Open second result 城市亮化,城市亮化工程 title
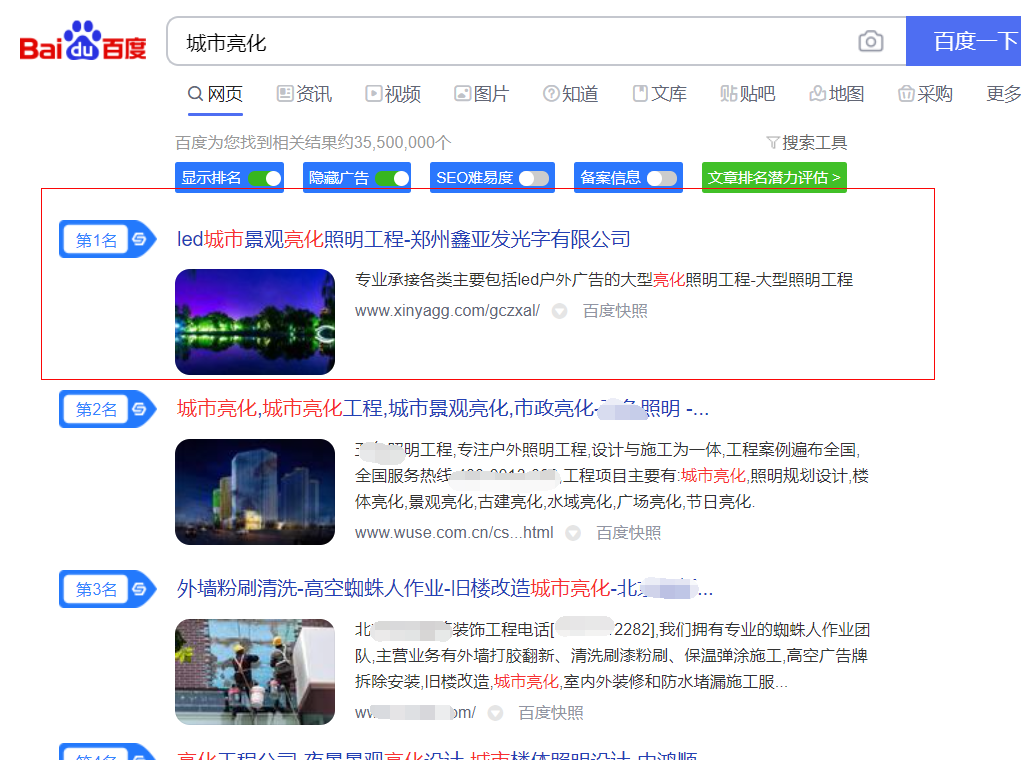Image resolution: width=1021 pixels, height=760 pixels. click(x=443, y=408)
